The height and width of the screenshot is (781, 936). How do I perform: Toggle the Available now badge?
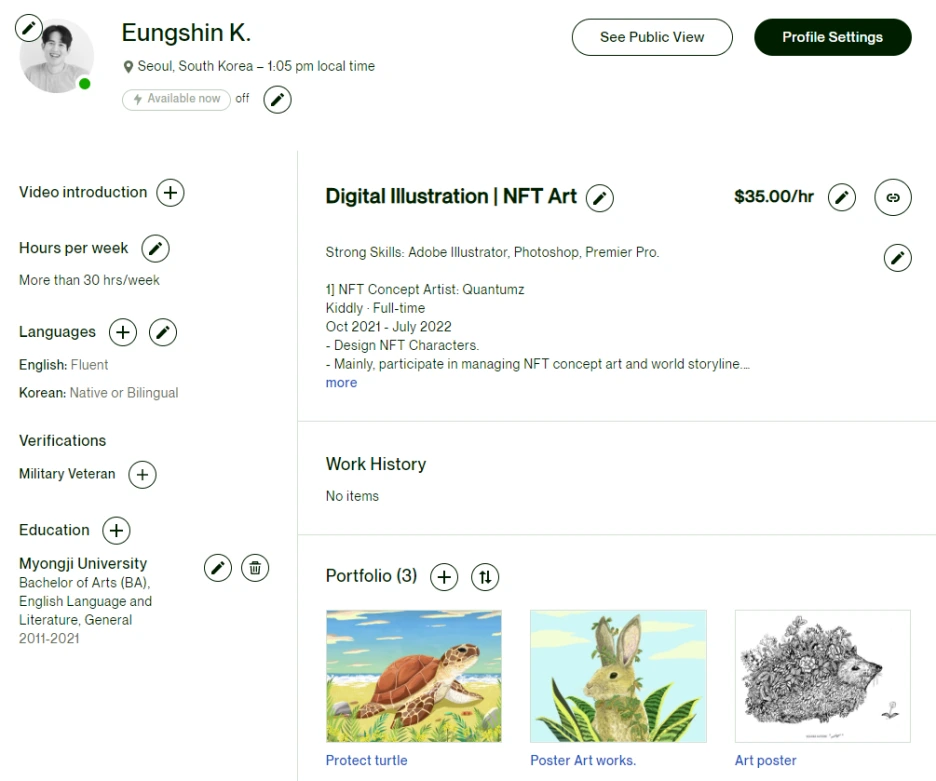click(x=176, y=99)
